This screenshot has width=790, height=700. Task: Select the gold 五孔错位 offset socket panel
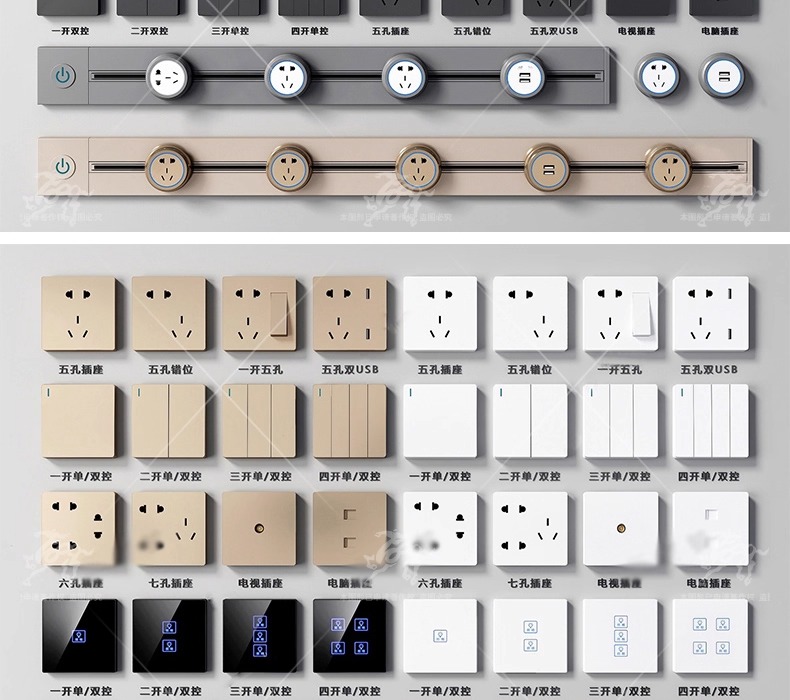pos(168,314)
